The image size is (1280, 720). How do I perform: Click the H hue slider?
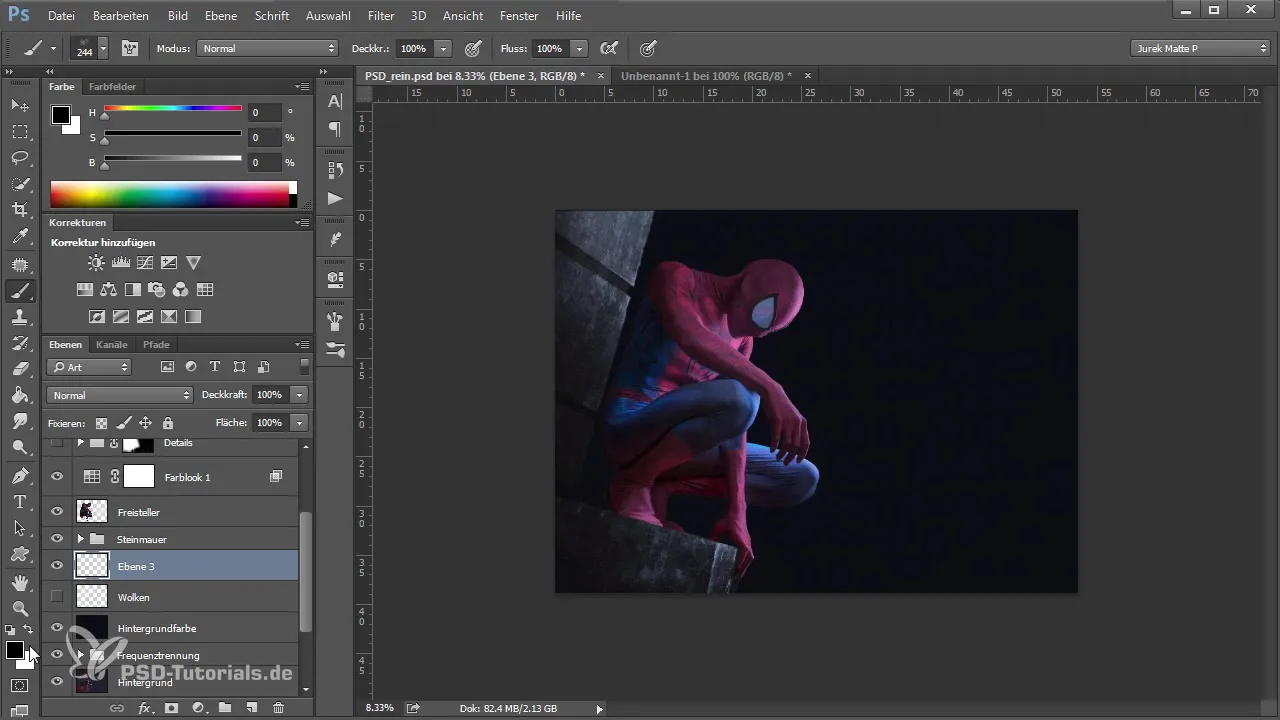[x=172, y=108]
